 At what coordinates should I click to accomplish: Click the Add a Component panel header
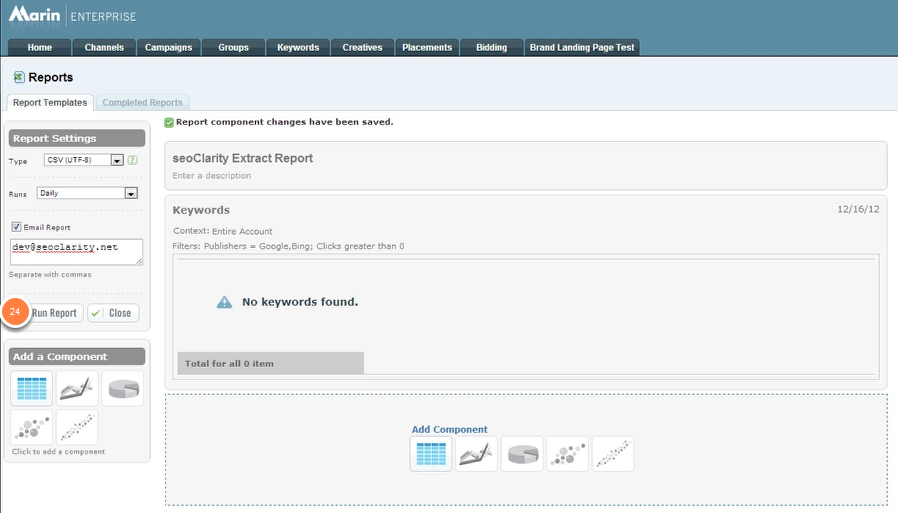pos(77,357)
